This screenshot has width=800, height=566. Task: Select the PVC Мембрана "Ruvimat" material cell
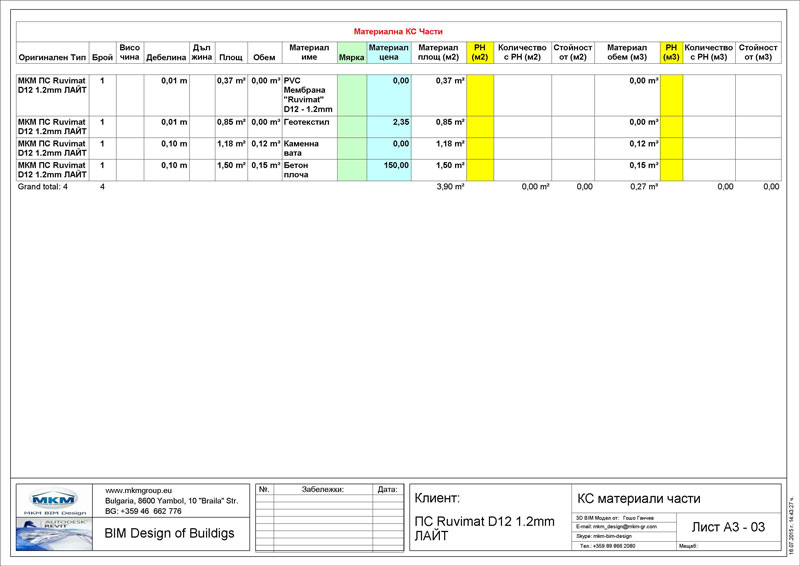click(x=309, y=95)
